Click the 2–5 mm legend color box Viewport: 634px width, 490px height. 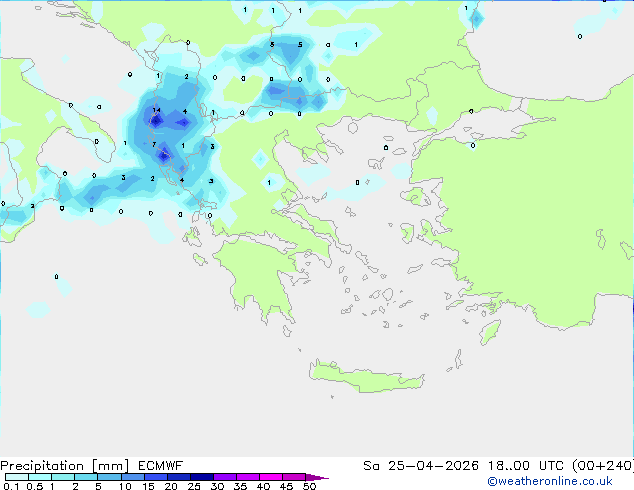[x=86, y=477]
